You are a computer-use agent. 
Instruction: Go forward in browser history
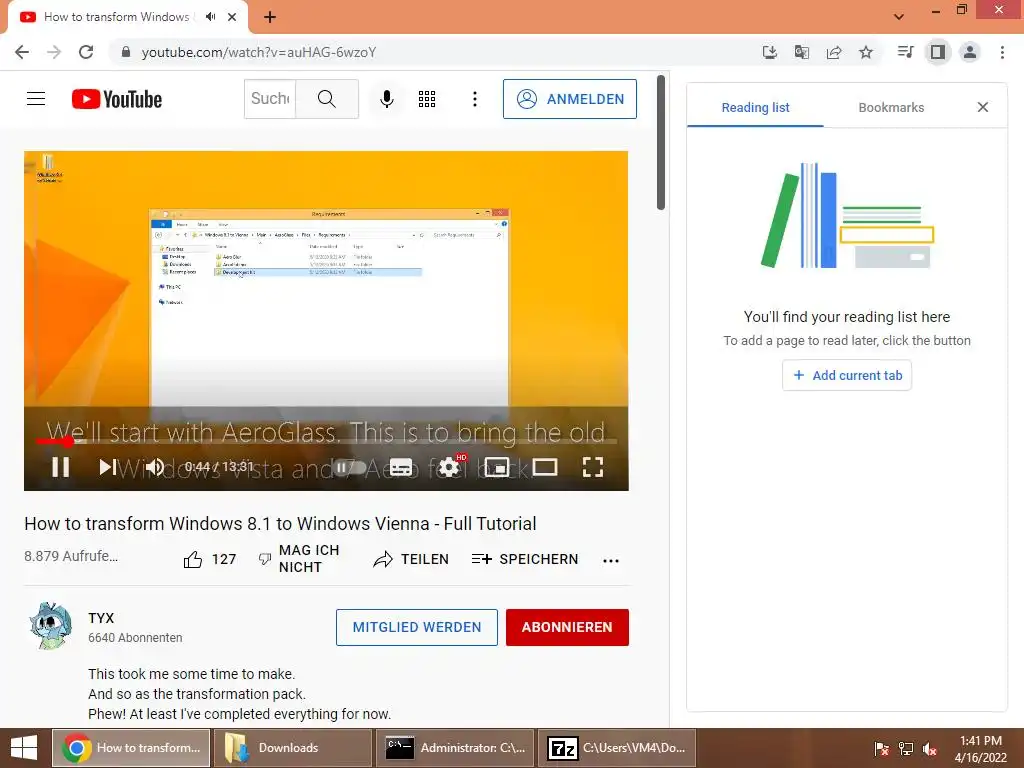tap(54, 52)
